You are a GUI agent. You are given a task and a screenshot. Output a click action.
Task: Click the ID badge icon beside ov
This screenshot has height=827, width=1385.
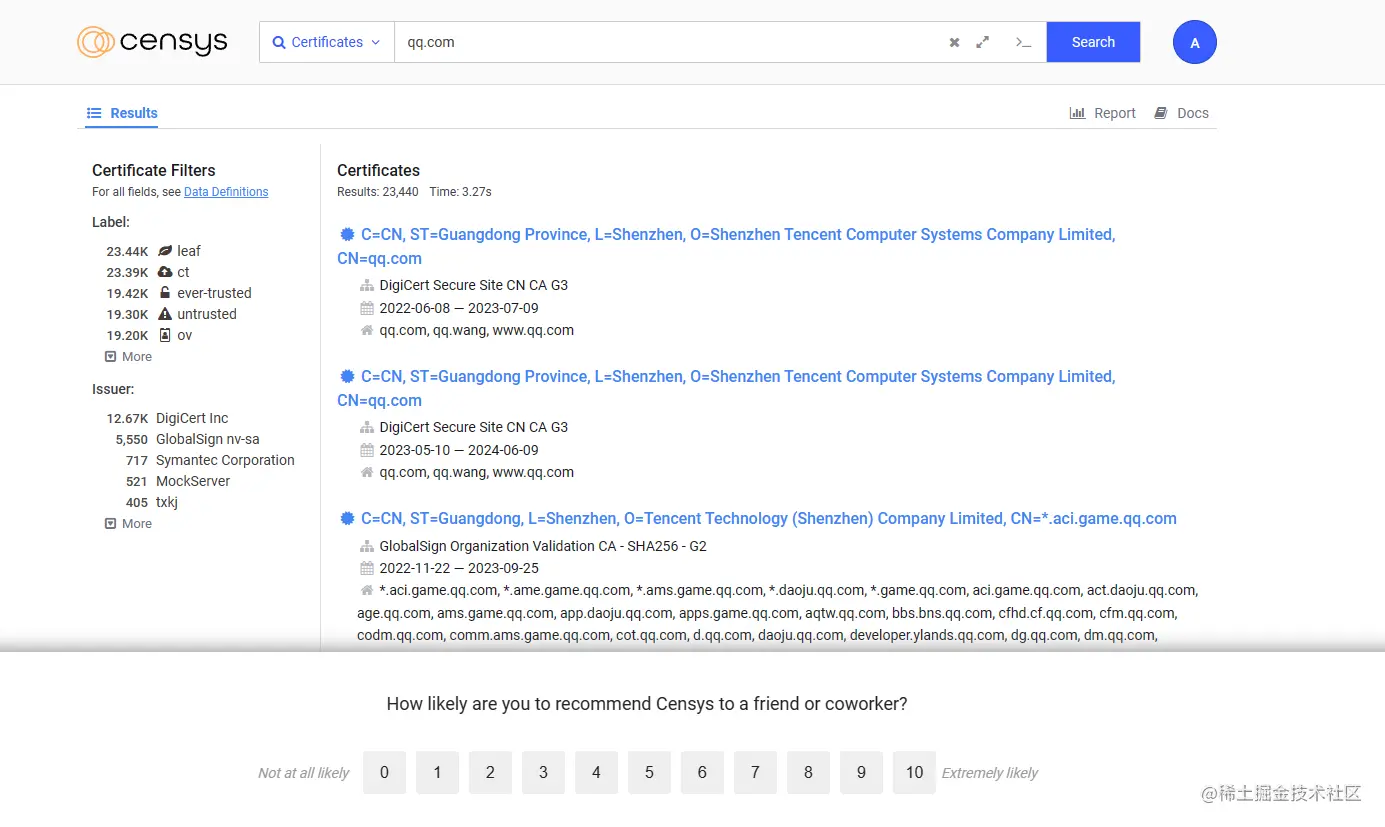click(x=165, y=335)
